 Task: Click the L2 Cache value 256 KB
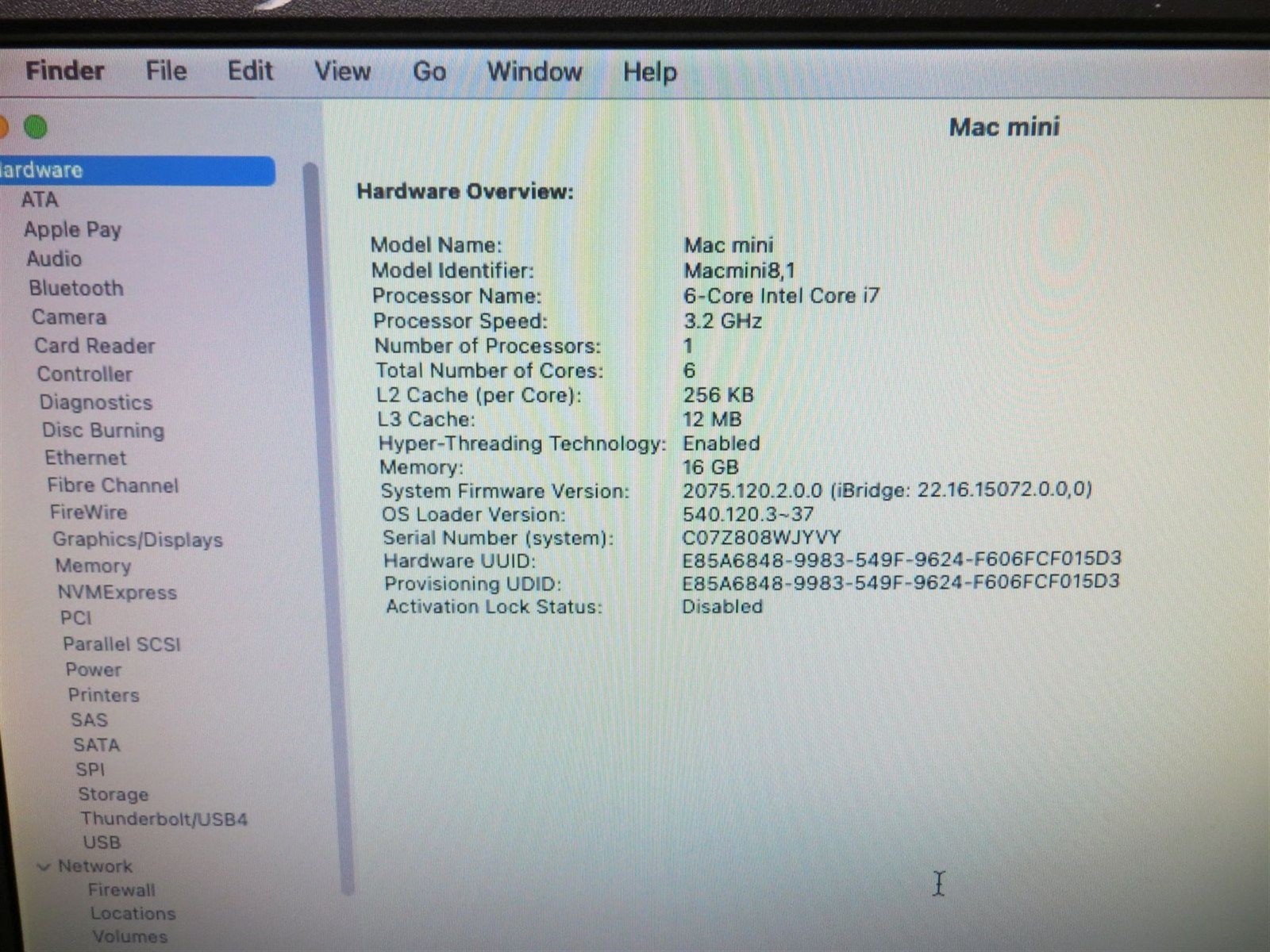(718, 394)
